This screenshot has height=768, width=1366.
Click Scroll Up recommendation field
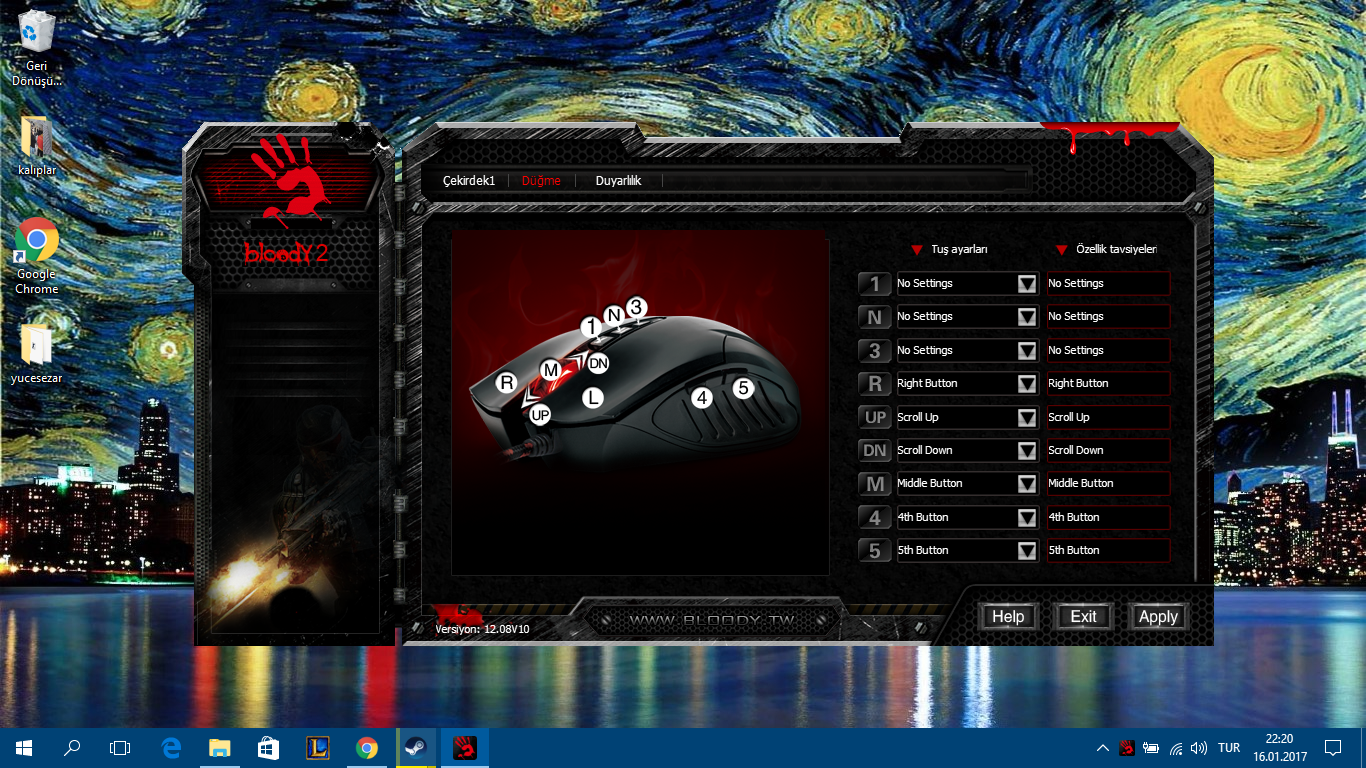tap(1108, 418)
